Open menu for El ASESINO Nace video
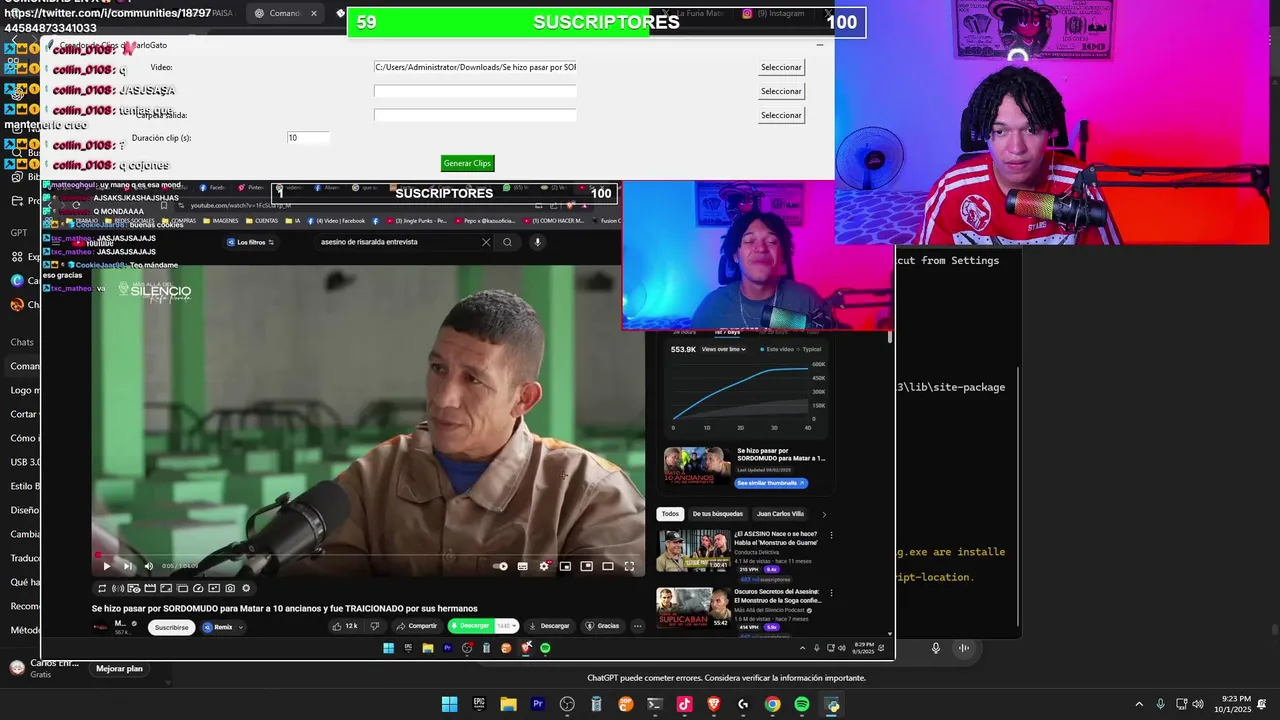This screenshot has width=1280, height=720. [831, 535]
